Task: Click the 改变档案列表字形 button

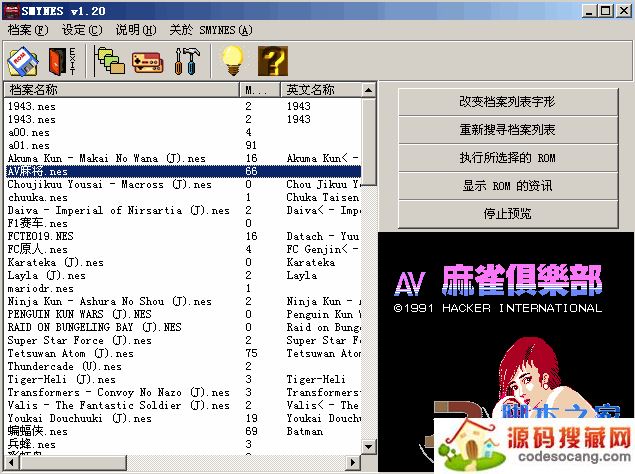Action: [x=507, y=102]
